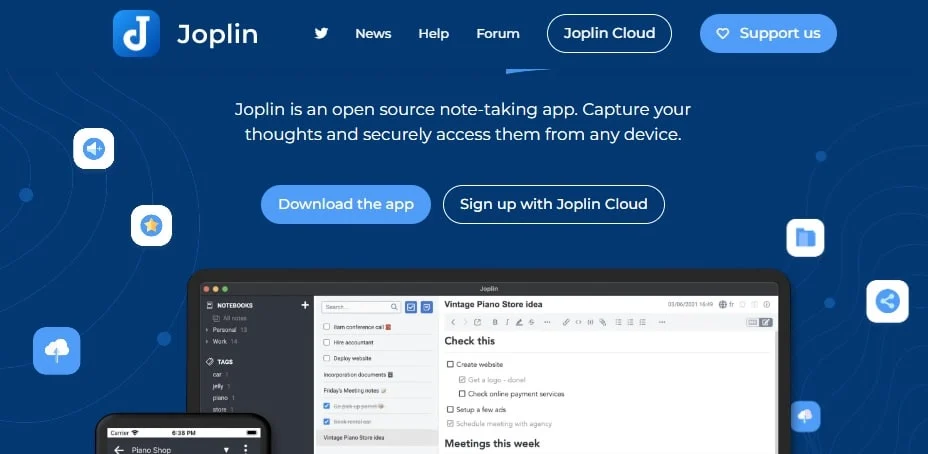Click the Joplin Cloud nav button

pyautogui.click(x=609, y=33)
